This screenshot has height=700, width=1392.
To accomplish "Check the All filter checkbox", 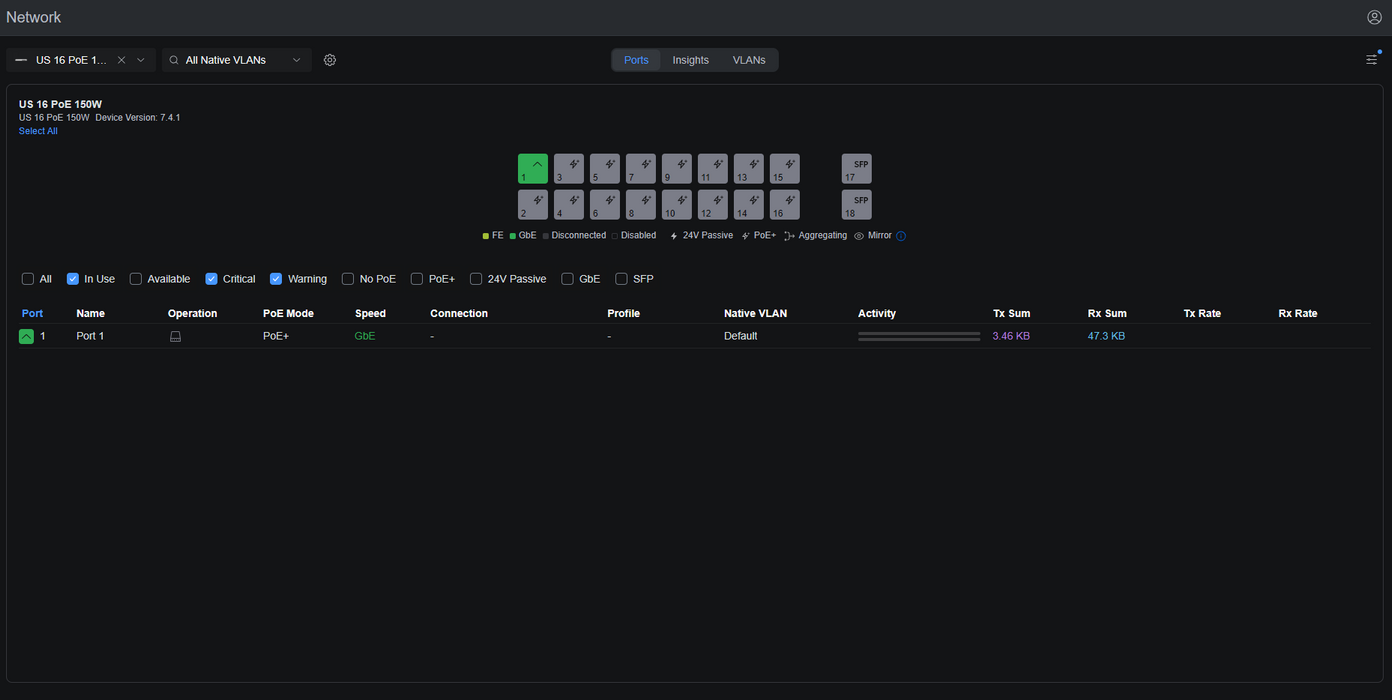I will tap(28, 279).
